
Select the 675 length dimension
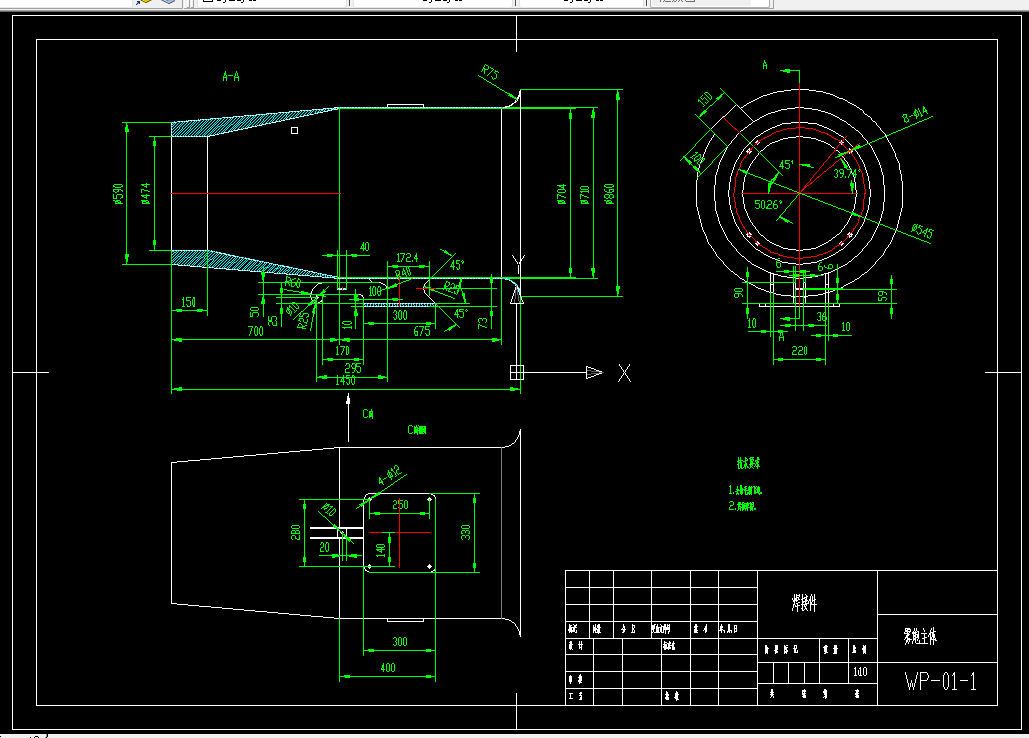coord(422,331)
